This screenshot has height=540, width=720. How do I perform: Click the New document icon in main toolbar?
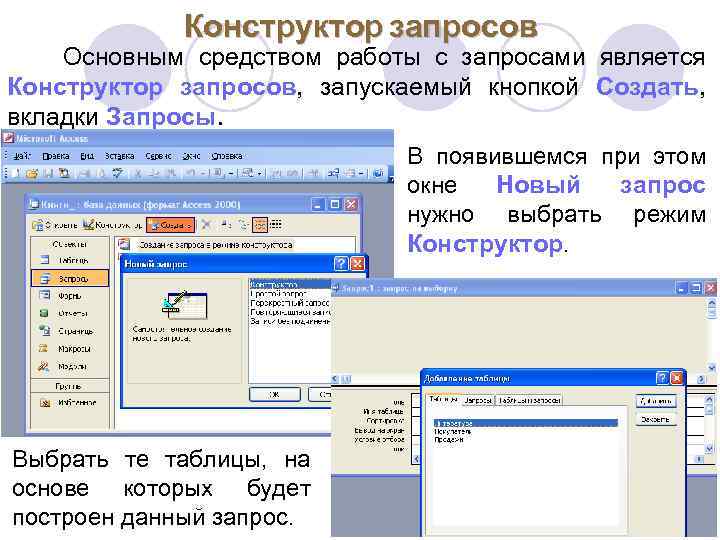click(x=16, y=174)
